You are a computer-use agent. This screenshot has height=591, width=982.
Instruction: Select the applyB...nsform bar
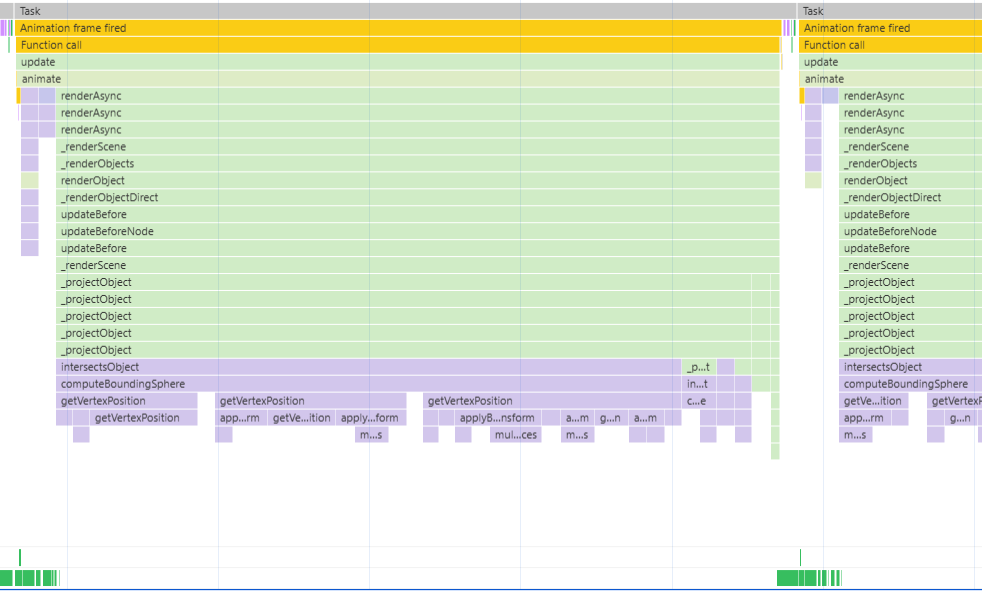point(499,417)
